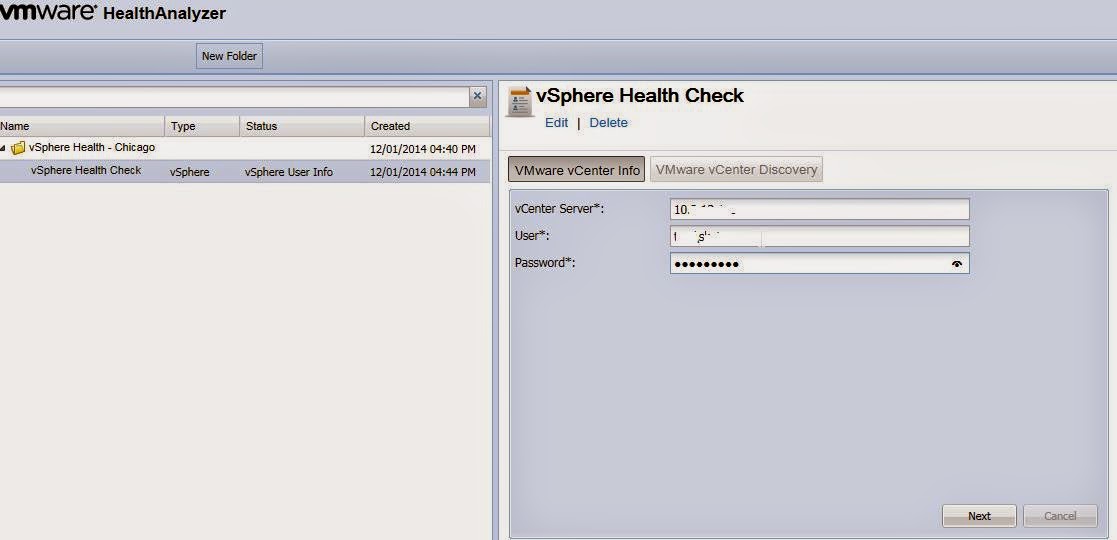Click the 12/01/2014 04:44 PM date
This screenshot has width=1117, height=540.
[422, 172]
